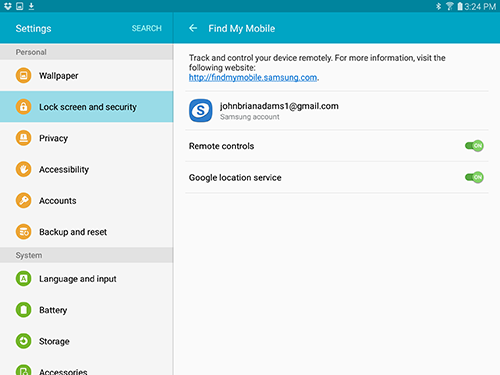Screen dimensions: 500x375
Task: Click the Backup and reset icon
Action: [x=23, y=232]
